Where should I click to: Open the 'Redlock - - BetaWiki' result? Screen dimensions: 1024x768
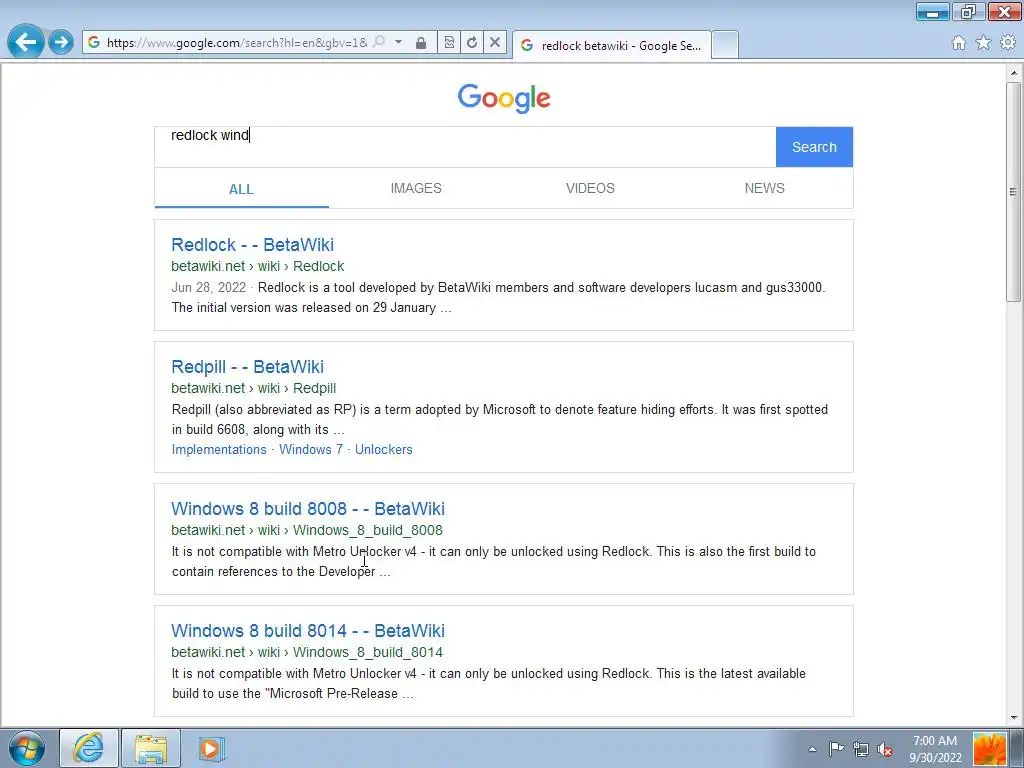253,245
